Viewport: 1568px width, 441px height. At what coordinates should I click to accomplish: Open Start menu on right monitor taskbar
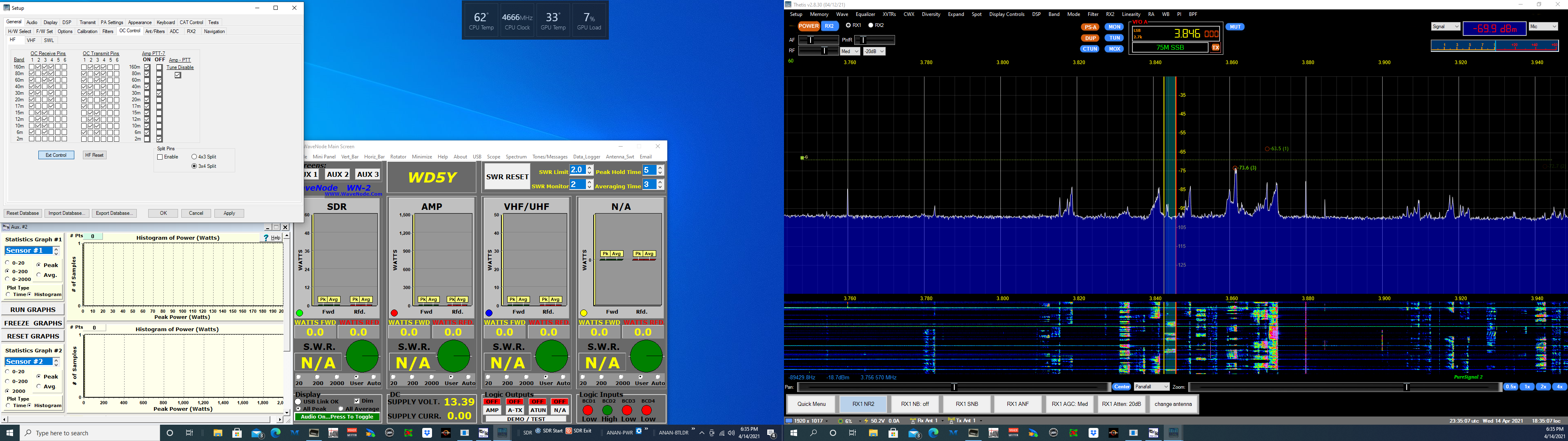[794, 433]
